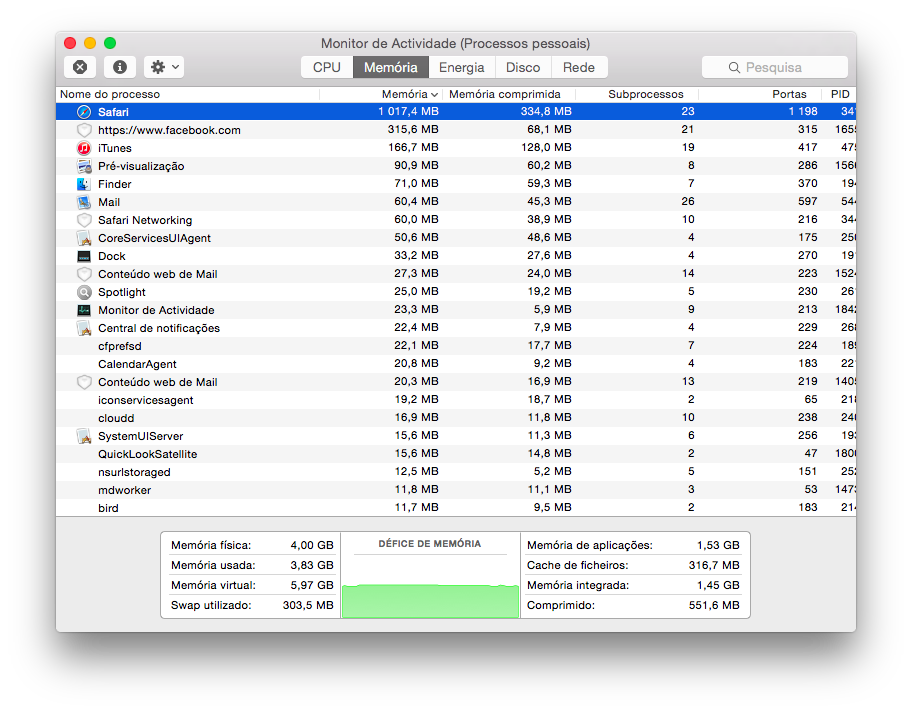Select the cfprefsd process row

[456, 346]
